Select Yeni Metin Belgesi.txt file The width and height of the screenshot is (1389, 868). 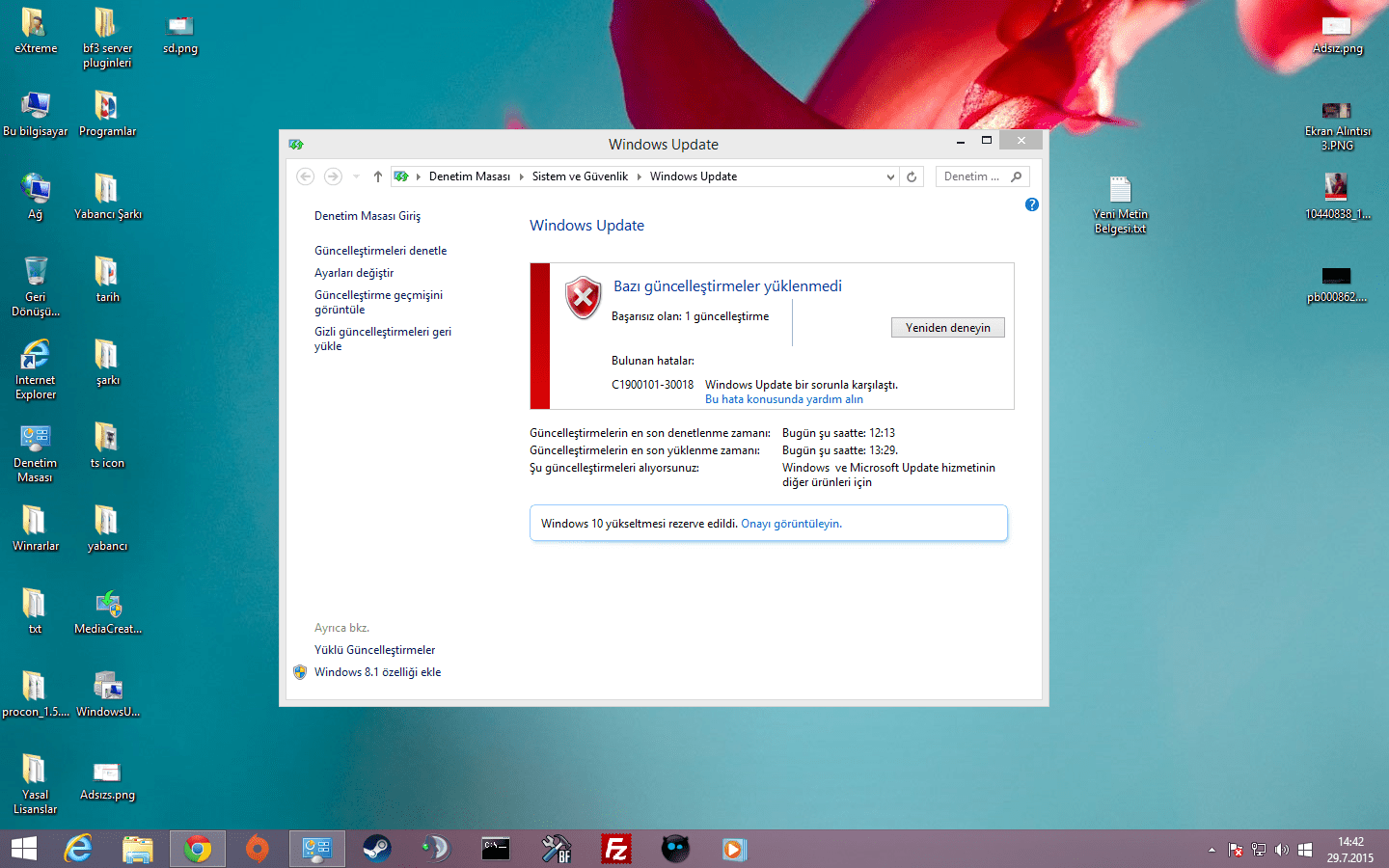point(1120,205)
